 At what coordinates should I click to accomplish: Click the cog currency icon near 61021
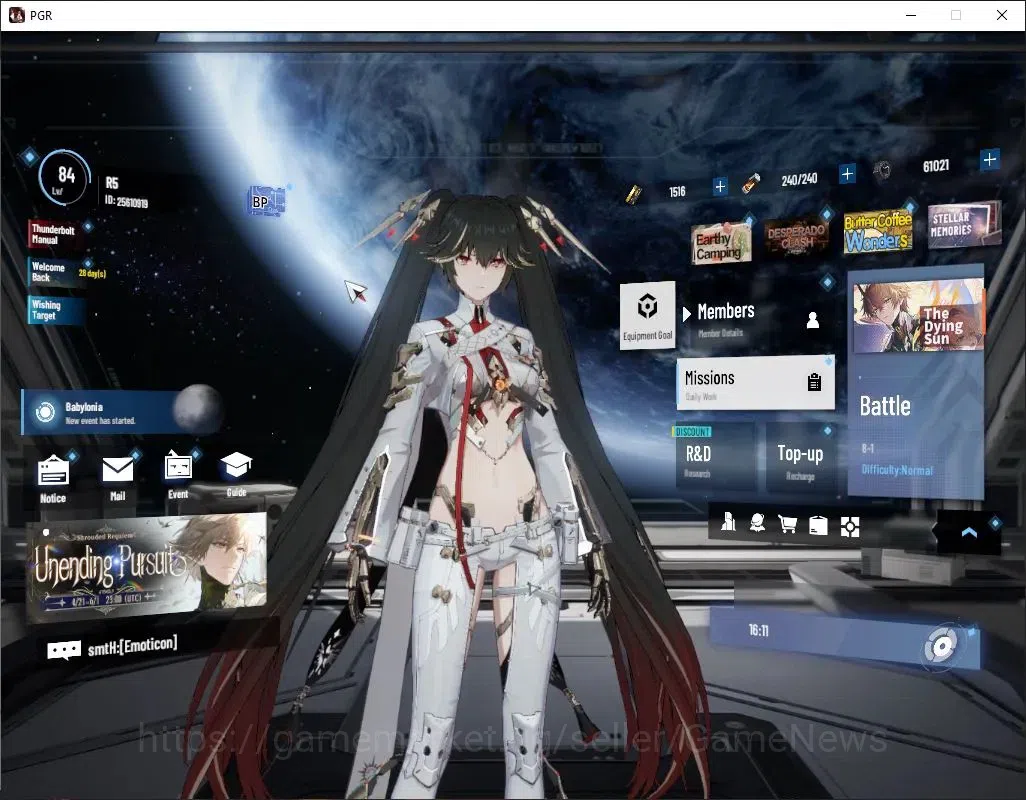tap(882, 171)
